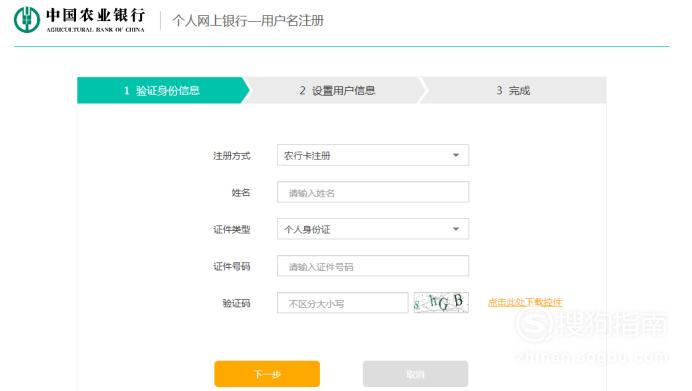This screenshot has height=391, width=692.
Task: Focus the 姓名 input field
Action: click(x=373, y=192)
